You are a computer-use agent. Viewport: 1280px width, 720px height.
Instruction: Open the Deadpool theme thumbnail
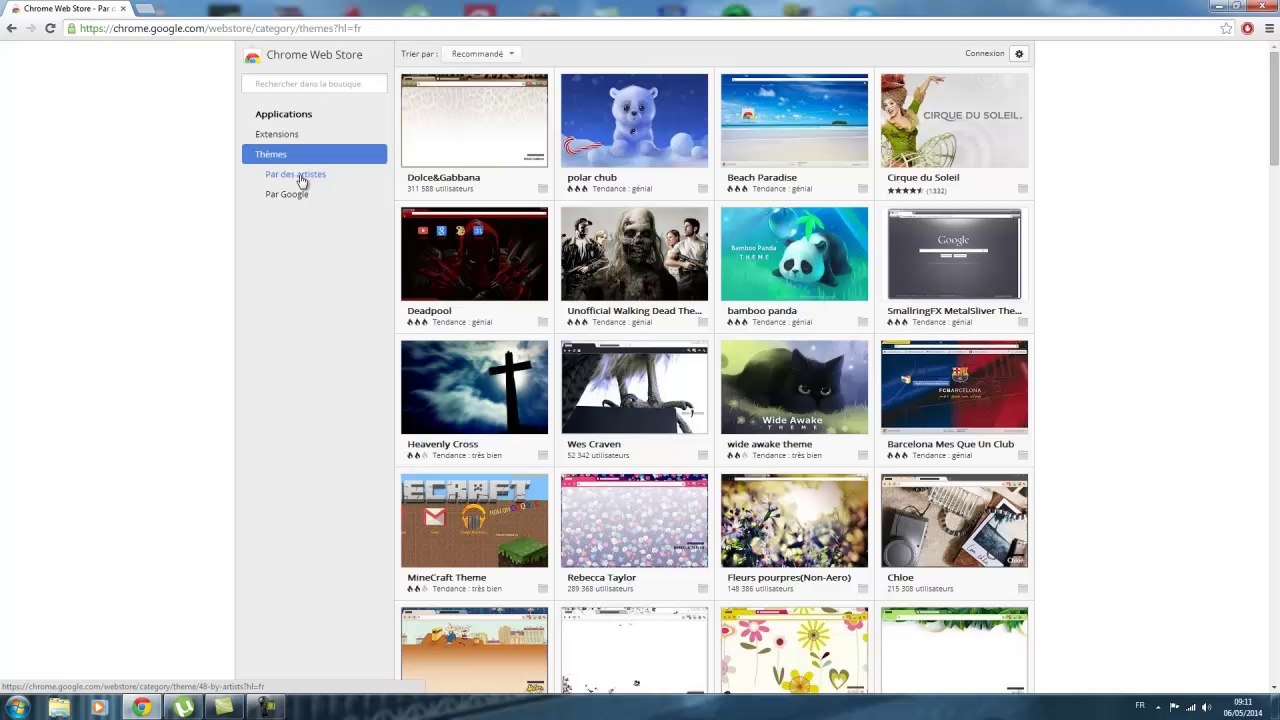474,254
